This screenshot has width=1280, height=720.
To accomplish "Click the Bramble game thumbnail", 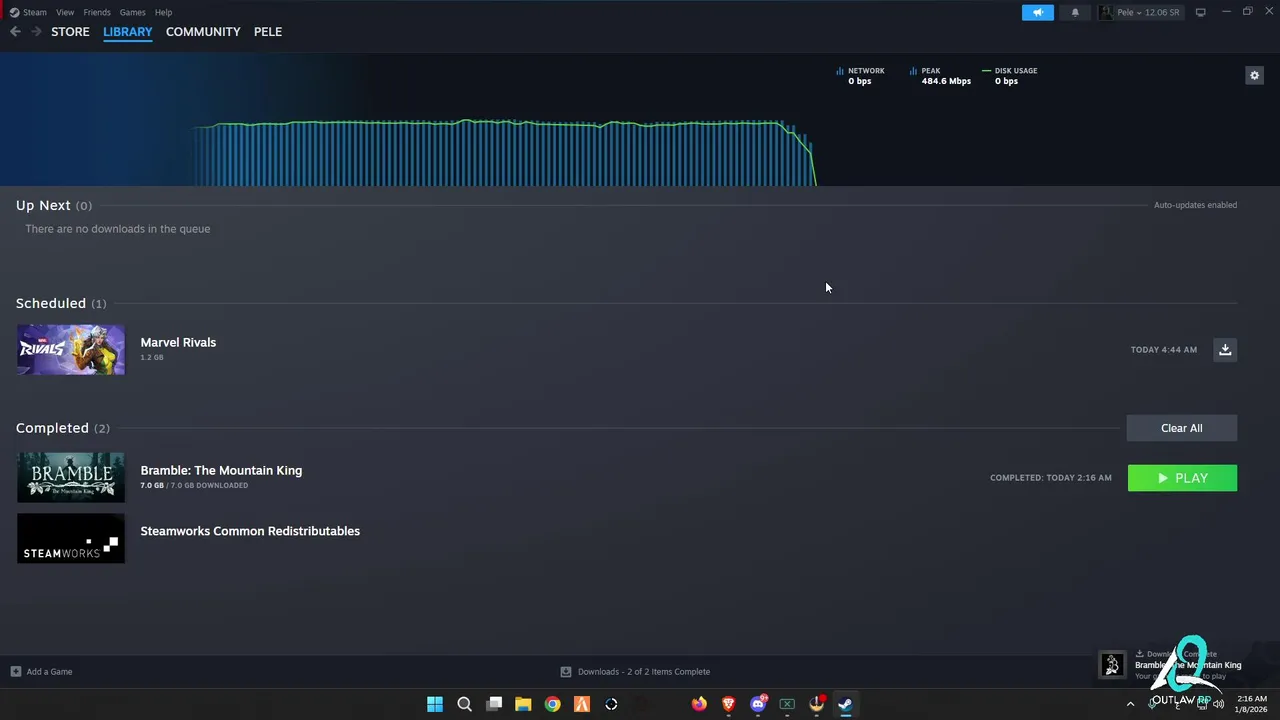I will (x=71, y=477).
